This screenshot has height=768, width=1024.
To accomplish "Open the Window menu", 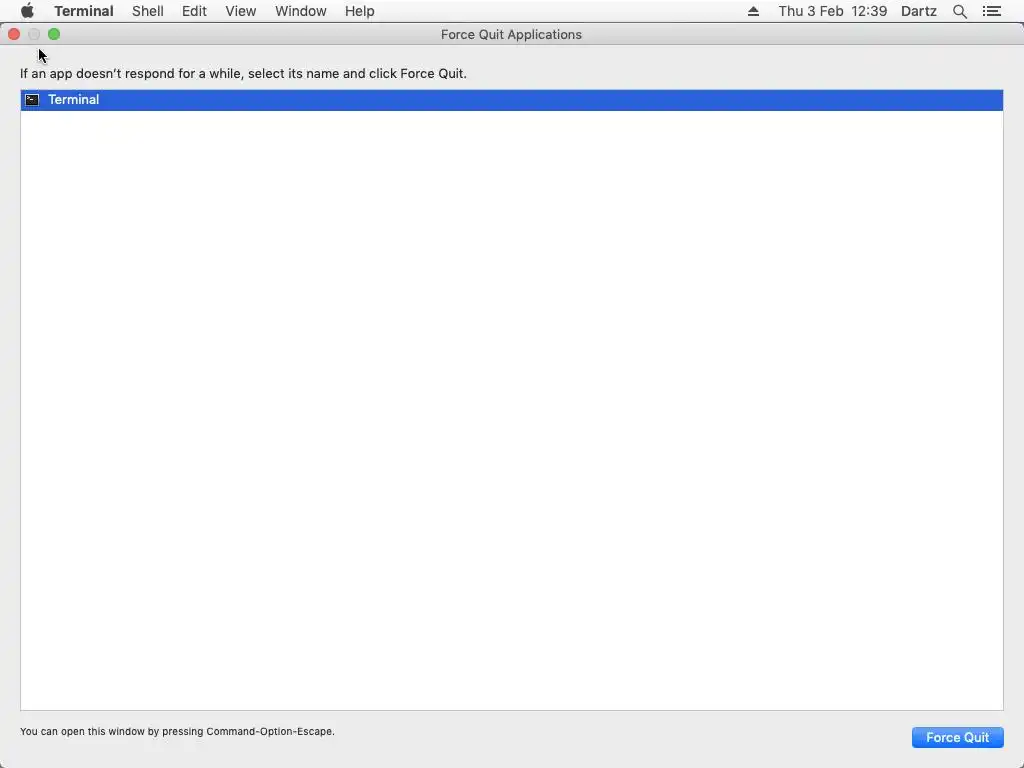I will click(x=300, y=11).
